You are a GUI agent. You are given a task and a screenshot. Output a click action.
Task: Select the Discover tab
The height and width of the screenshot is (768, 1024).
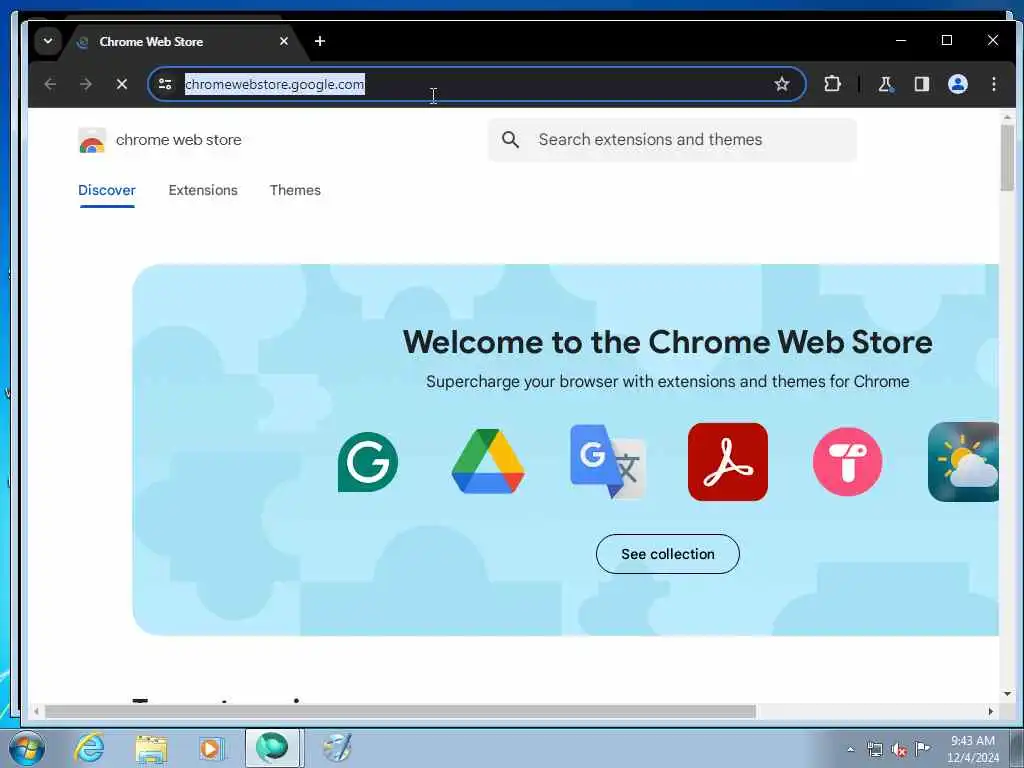(x=107, y=190)
